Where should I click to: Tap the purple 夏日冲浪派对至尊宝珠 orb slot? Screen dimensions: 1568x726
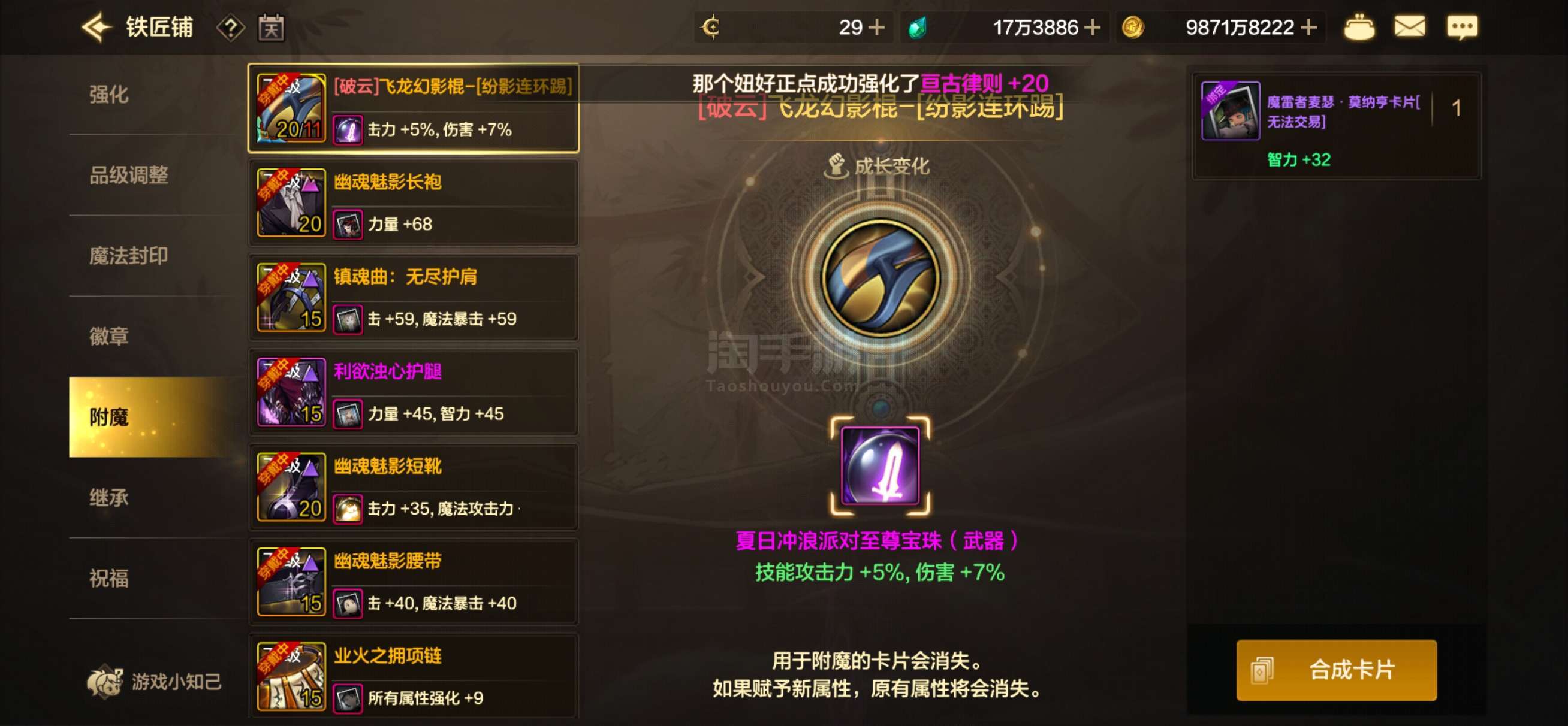(x=879, y=465)
